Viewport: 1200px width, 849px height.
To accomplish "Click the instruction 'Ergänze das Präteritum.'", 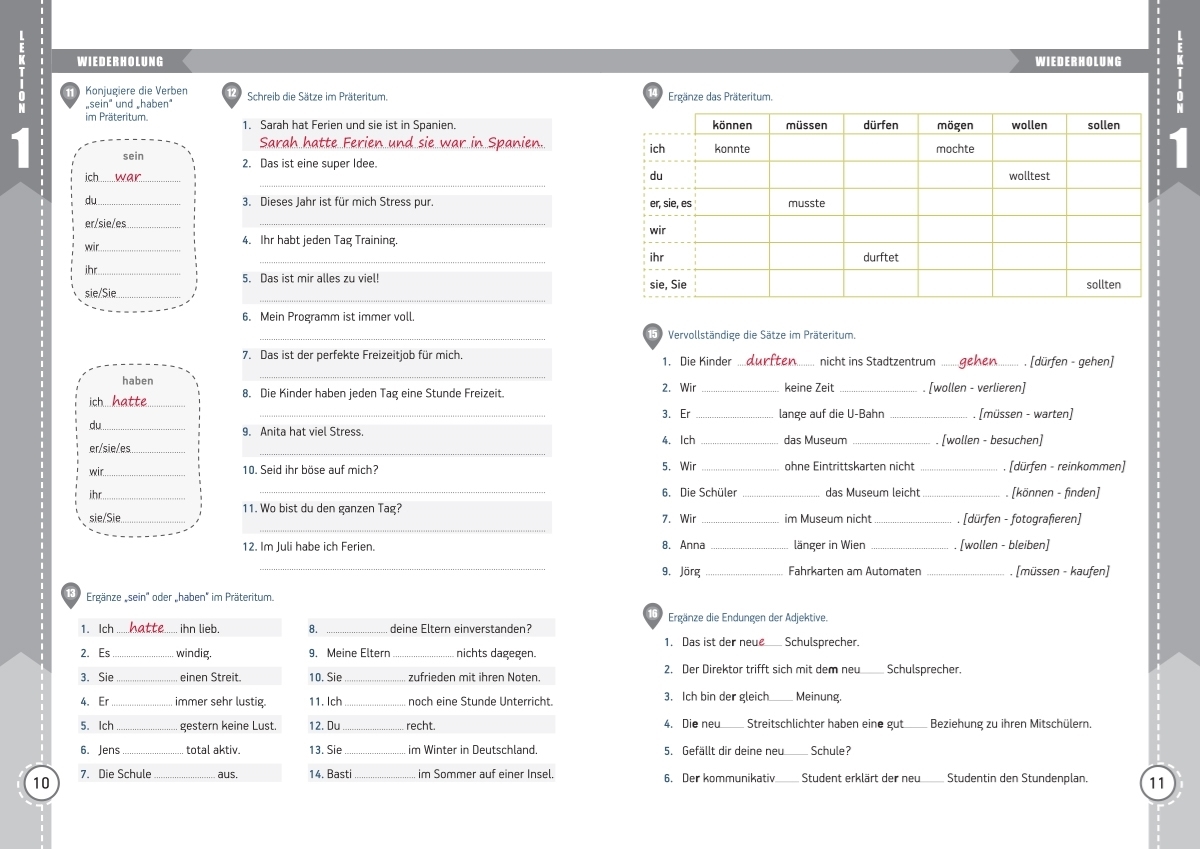I will (x=720, y=97).
